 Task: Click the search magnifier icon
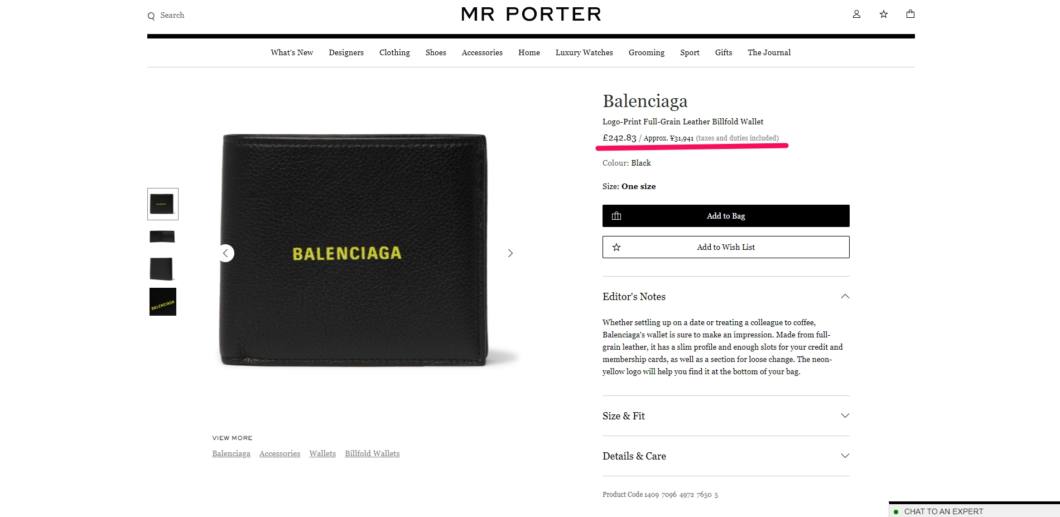(151, 16)
